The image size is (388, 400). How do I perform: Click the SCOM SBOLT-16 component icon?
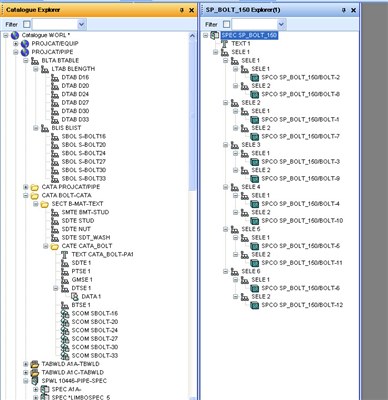[x=65, y=314]
